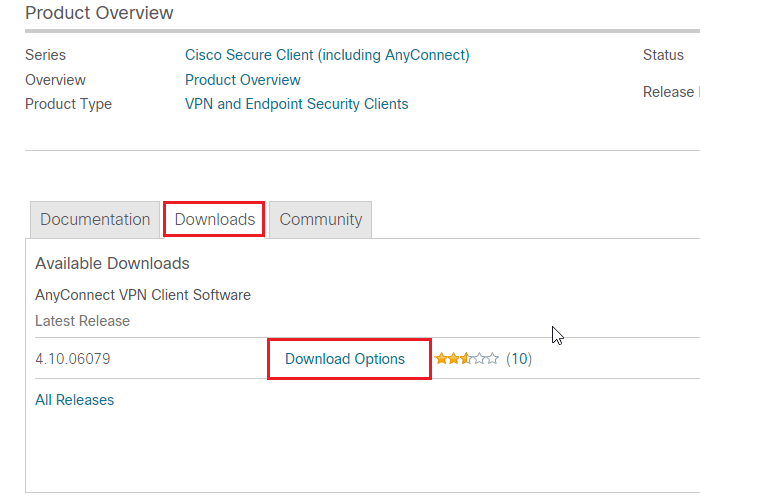
Task: Open the Cisco Secure Client (including AnyConnect) link
Action: click(x=327, y=55)
